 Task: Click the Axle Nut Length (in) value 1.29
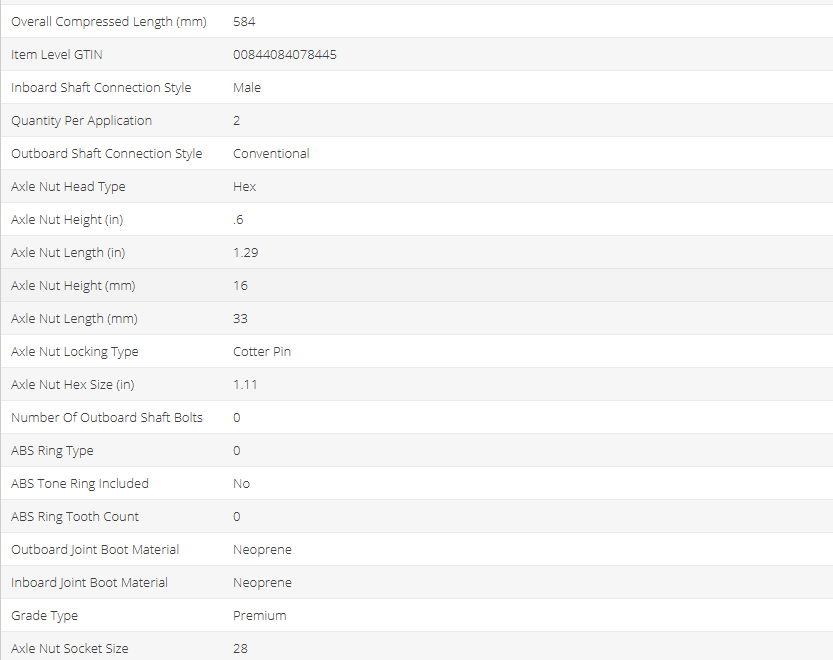click(x=246, y=253)
